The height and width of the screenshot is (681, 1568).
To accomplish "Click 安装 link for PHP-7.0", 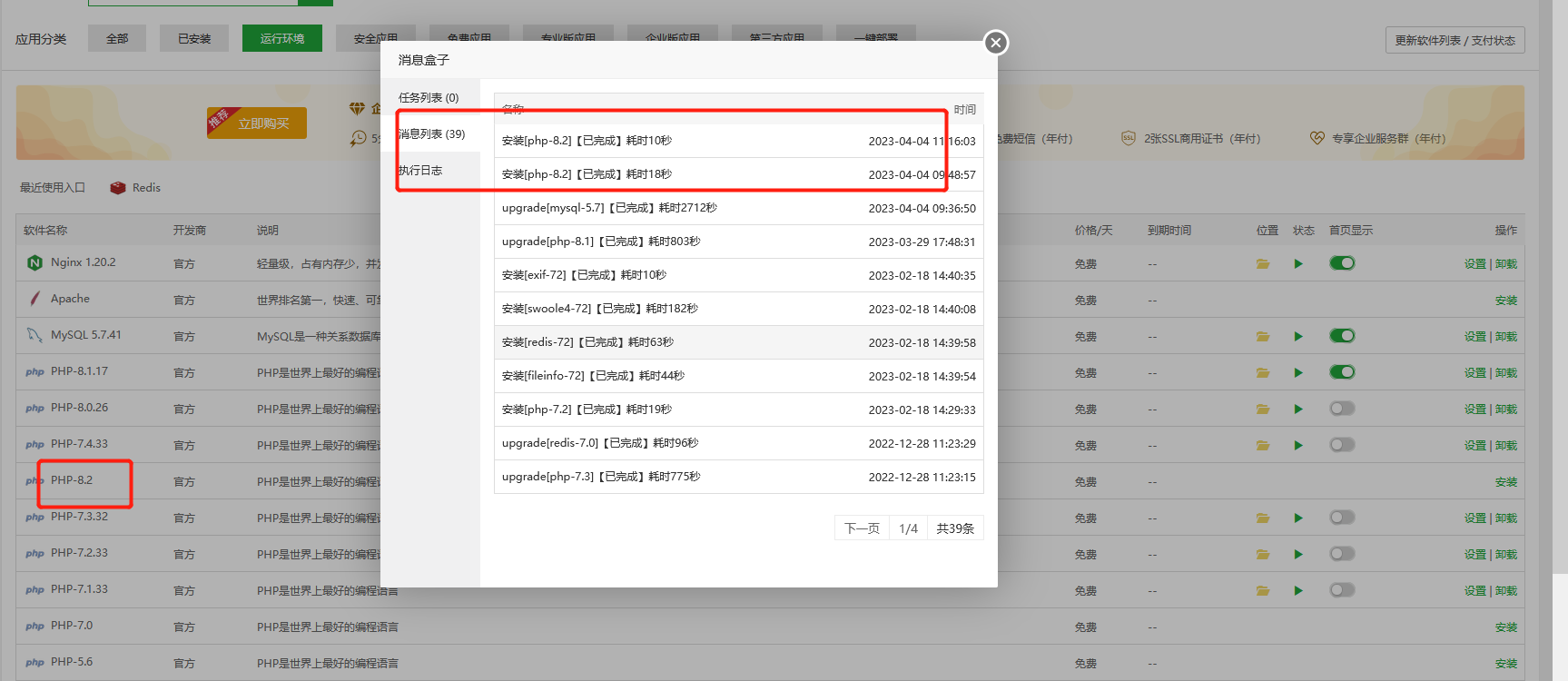I will coord(1506,627).
